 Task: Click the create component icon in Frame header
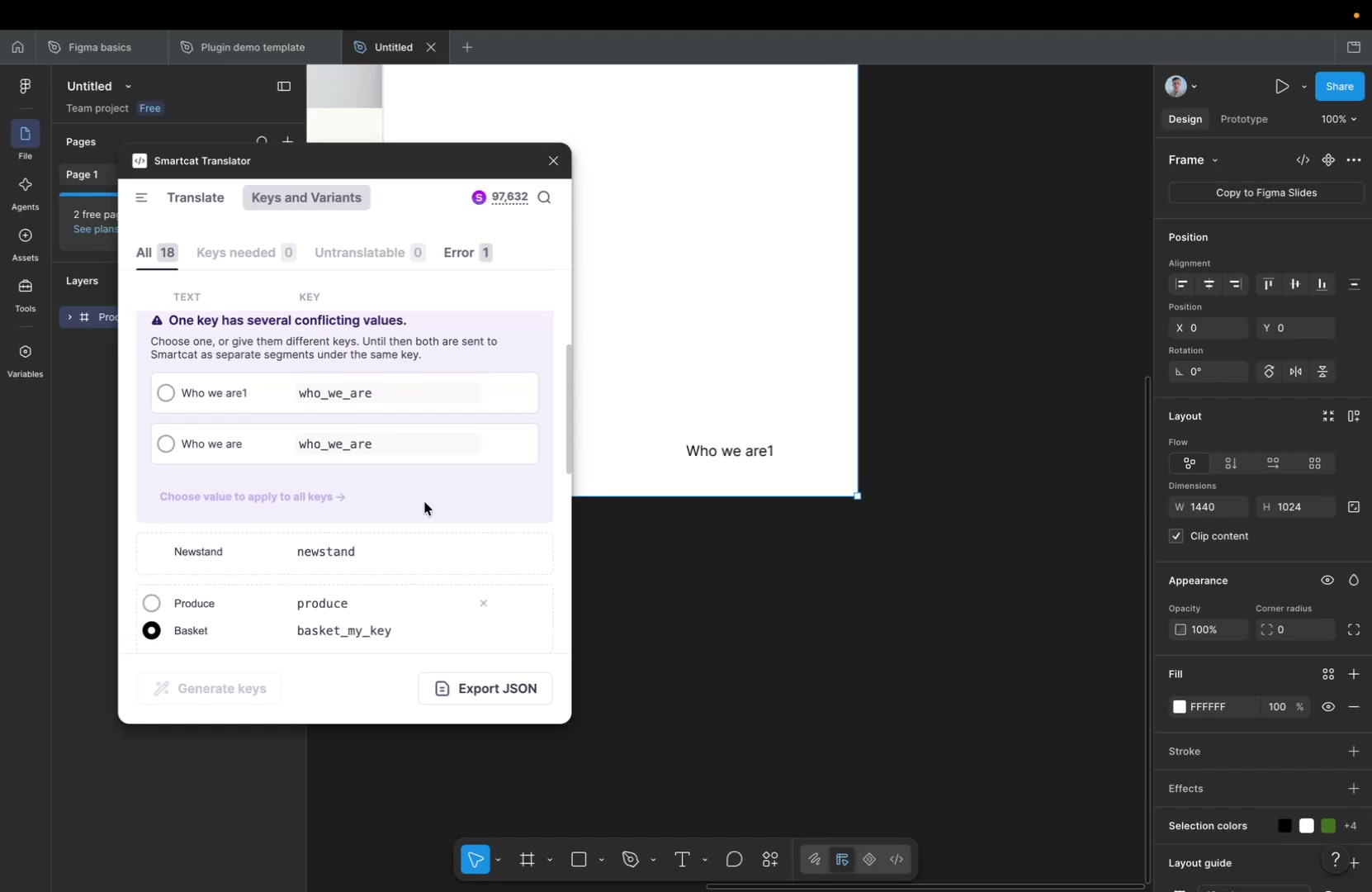click(x=1328, y=160)
